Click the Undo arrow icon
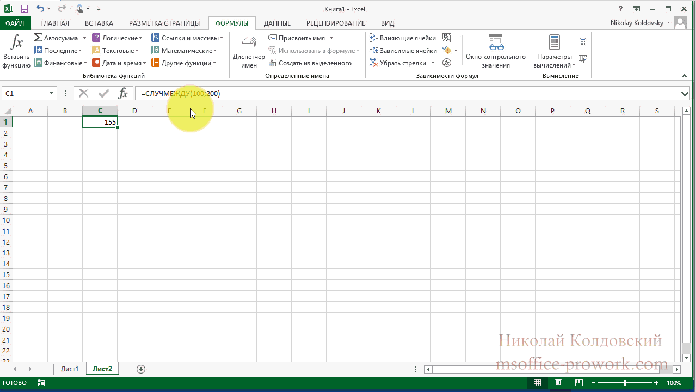696x392 pixels. (x=40, y=8)
